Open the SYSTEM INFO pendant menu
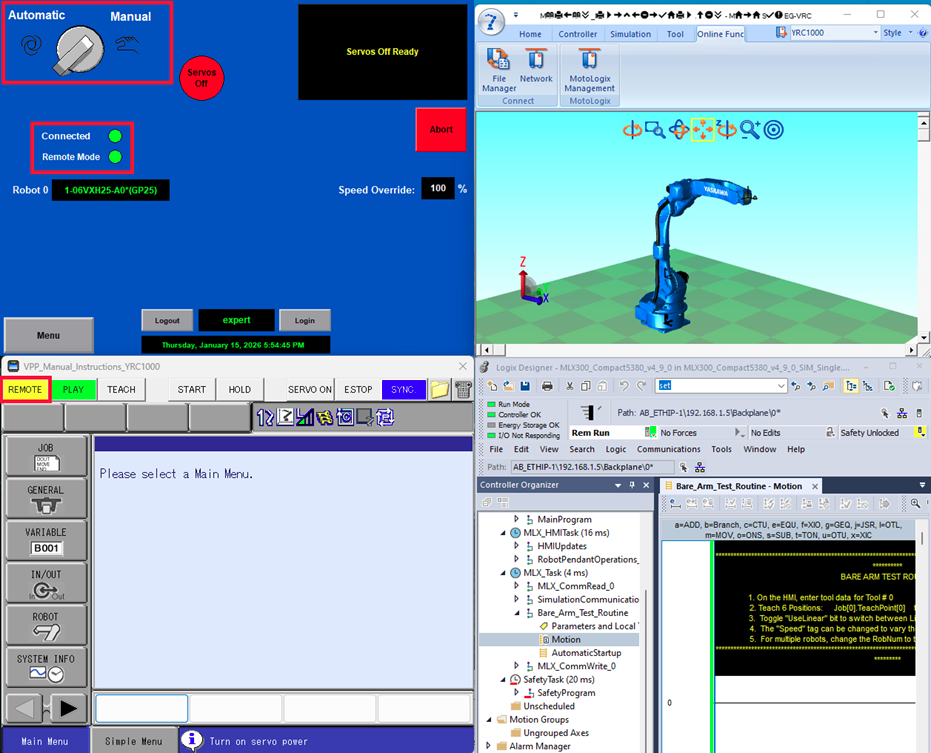The height and width of the screenshot is (753, 931). (46, 666)
